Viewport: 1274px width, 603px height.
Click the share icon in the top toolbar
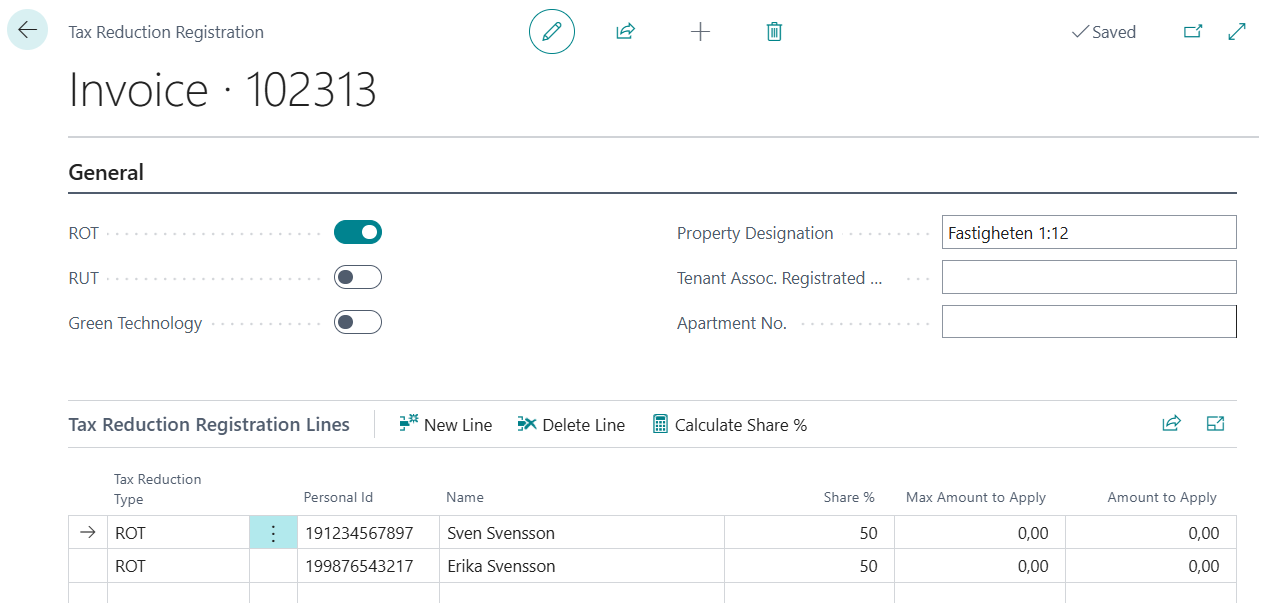tap(626, 32)
